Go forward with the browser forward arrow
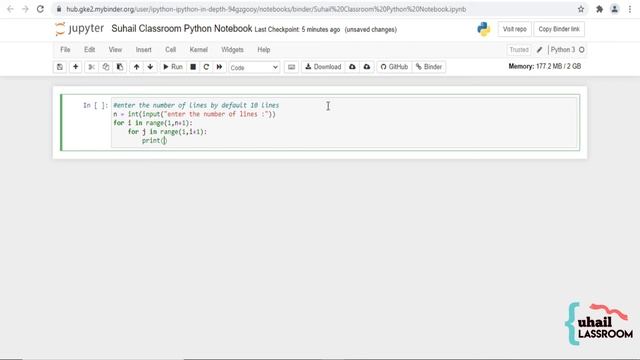640x360 pixels. pos(25,9)
